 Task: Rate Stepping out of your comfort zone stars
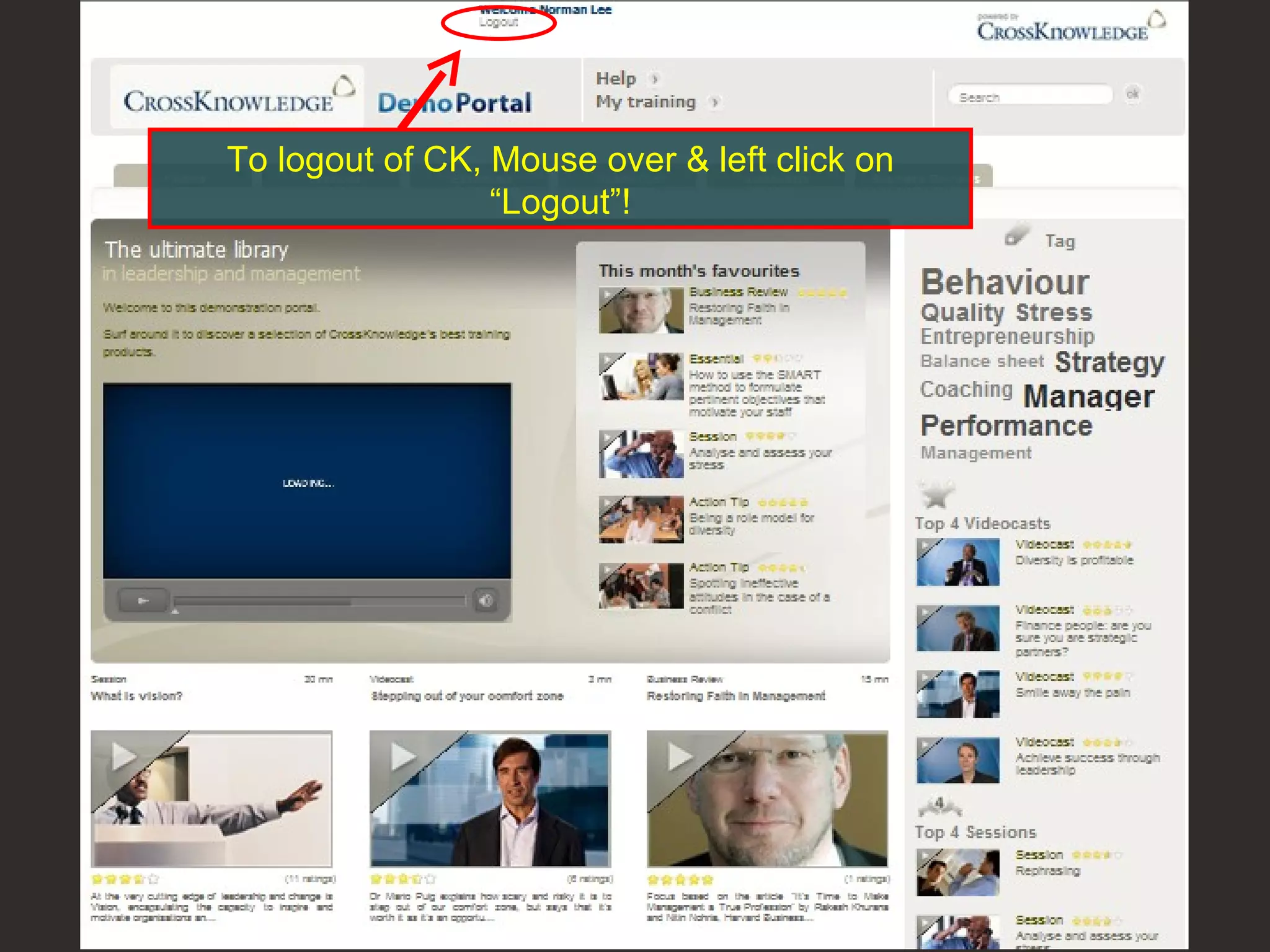click(x=403, y=879)
